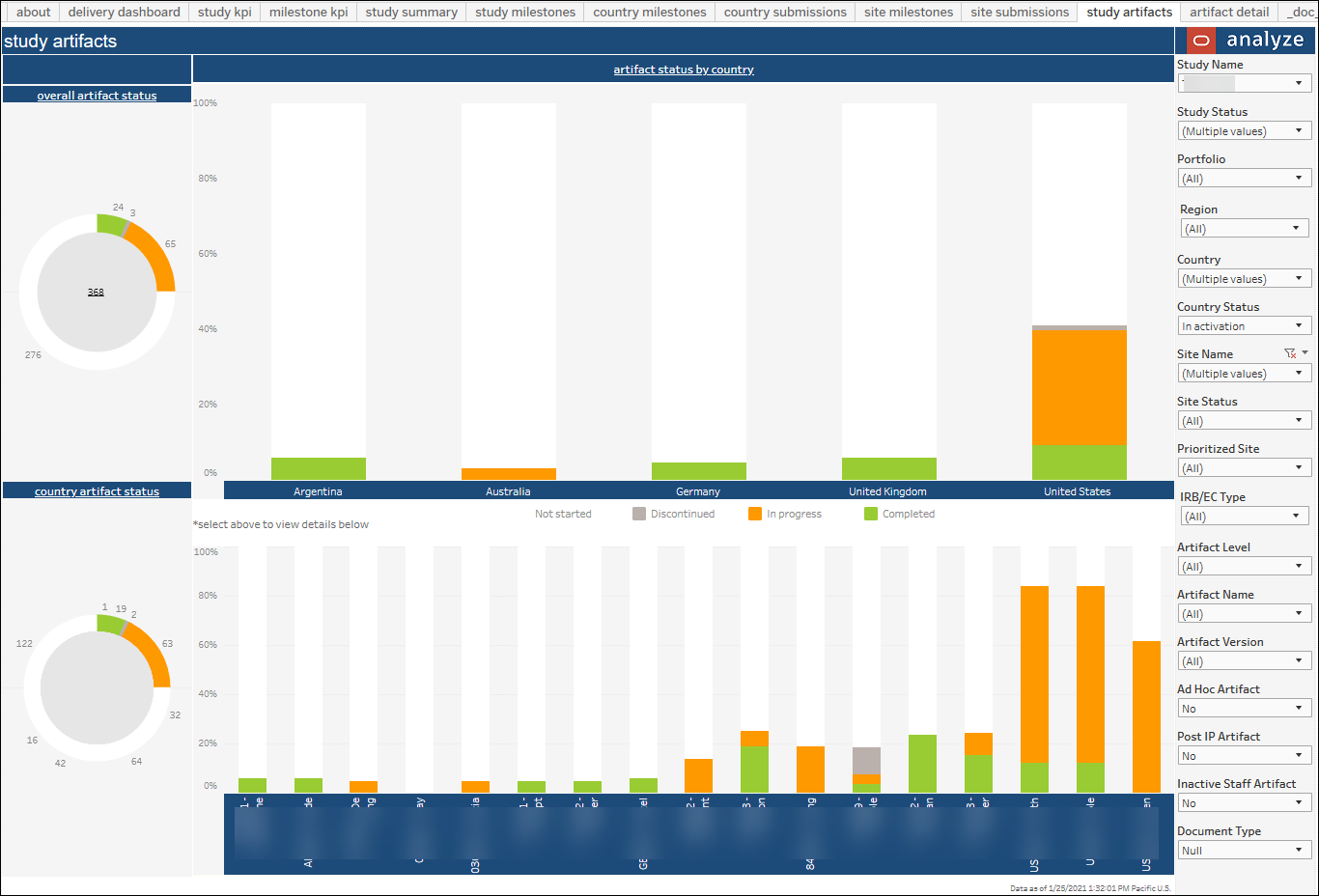1319x896 pixels.
Task: Select the In progress legend swatch
Action: tap(754, 514)
